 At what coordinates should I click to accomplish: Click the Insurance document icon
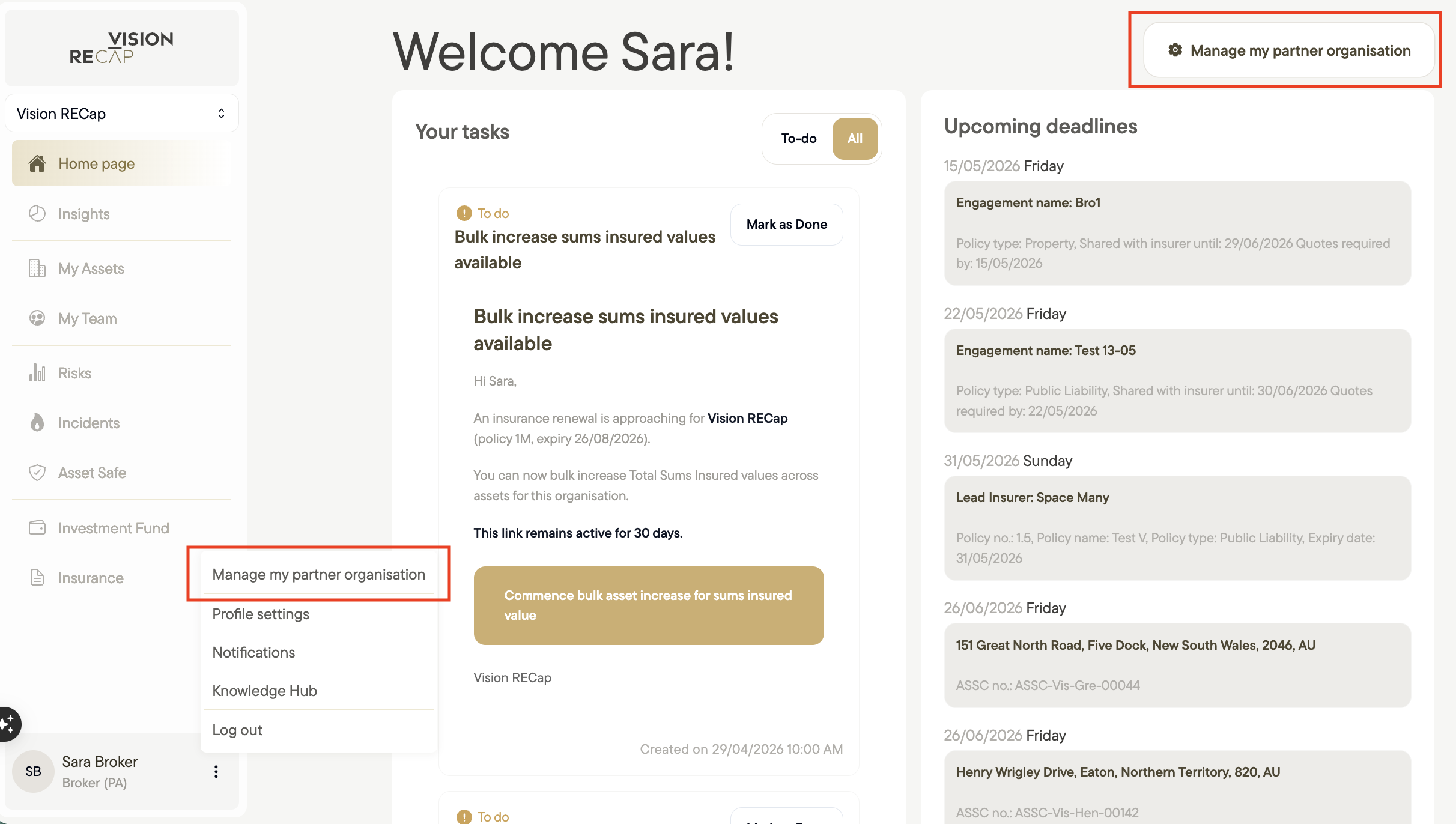tap(37, 578)
